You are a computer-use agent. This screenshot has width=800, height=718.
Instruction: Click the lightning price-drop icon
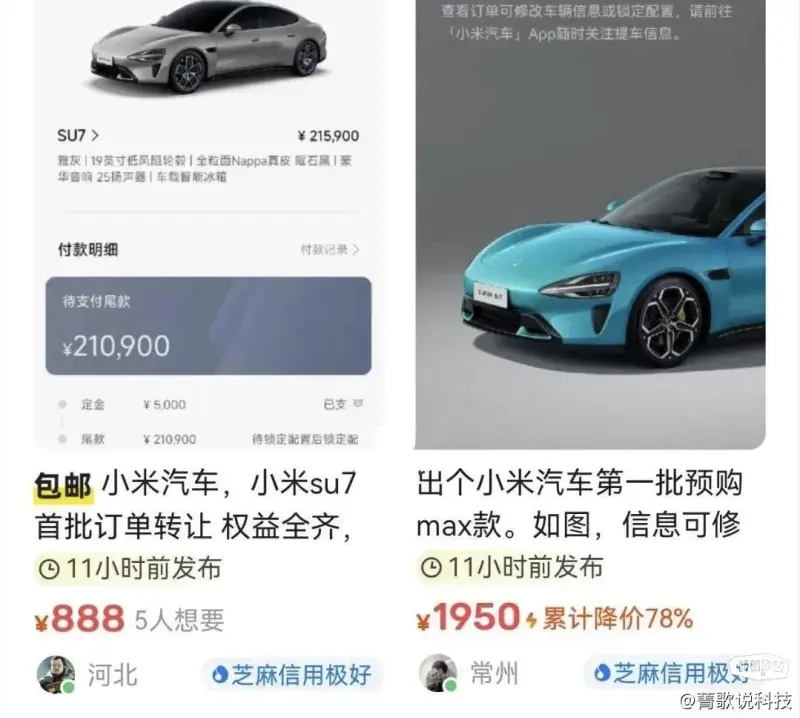[532, 619]
